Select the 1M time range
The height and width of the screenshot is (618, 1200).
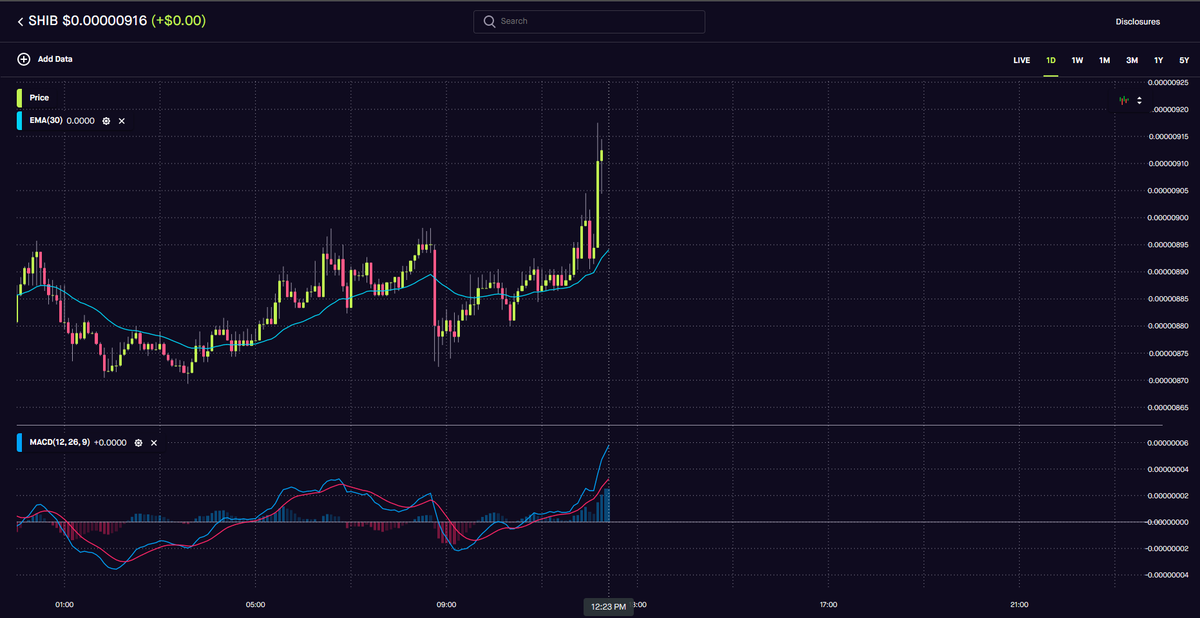point(1104,60)
